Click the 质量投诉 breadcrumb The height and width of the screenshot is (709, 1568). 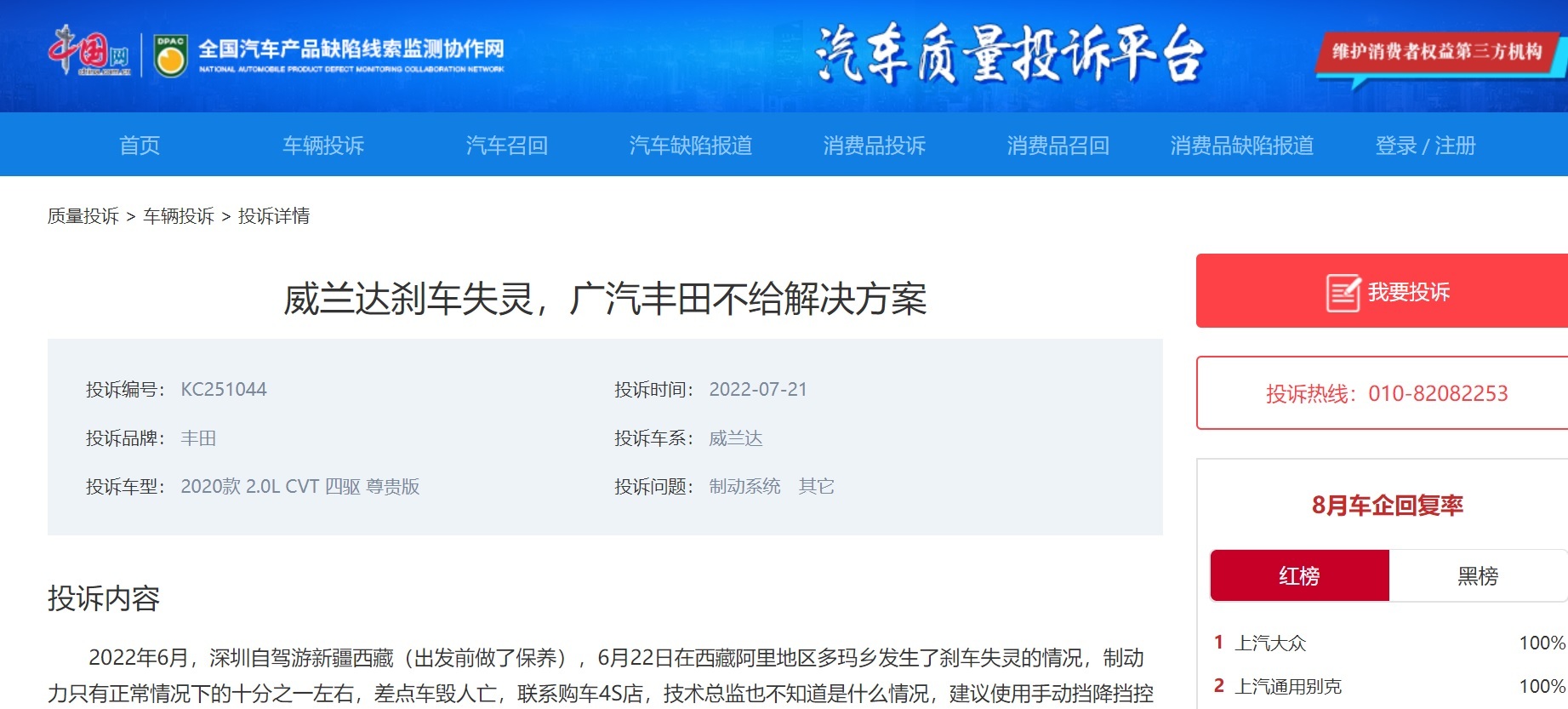point(83,216)
